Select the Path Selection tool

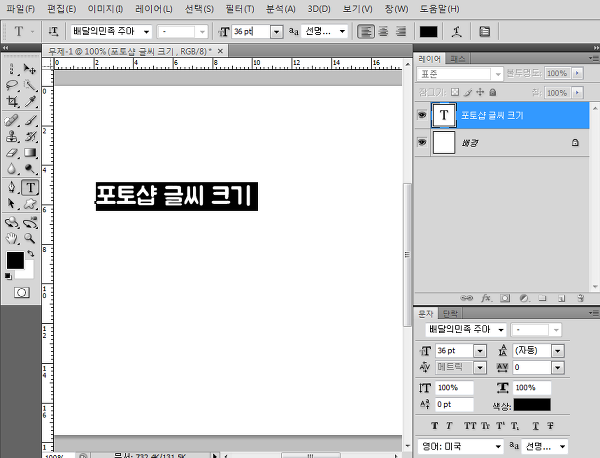(x=12, y=204)
